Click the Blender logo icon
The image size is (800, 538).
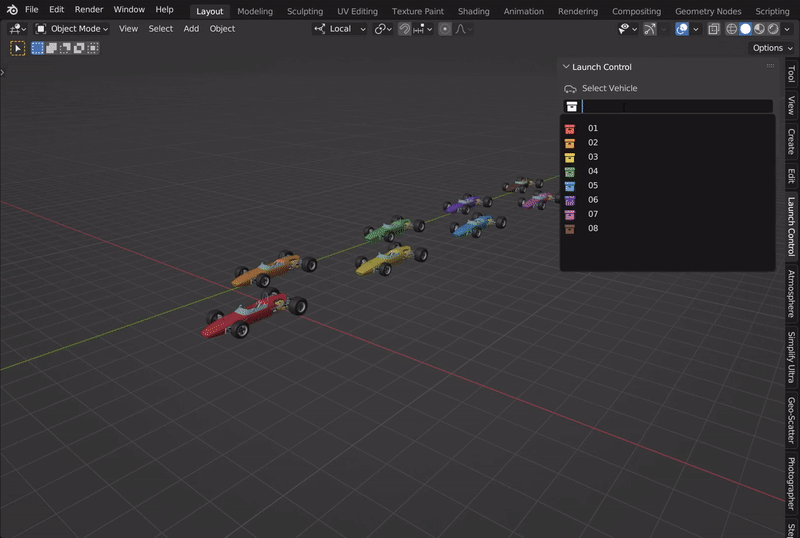tap(12, 10)
